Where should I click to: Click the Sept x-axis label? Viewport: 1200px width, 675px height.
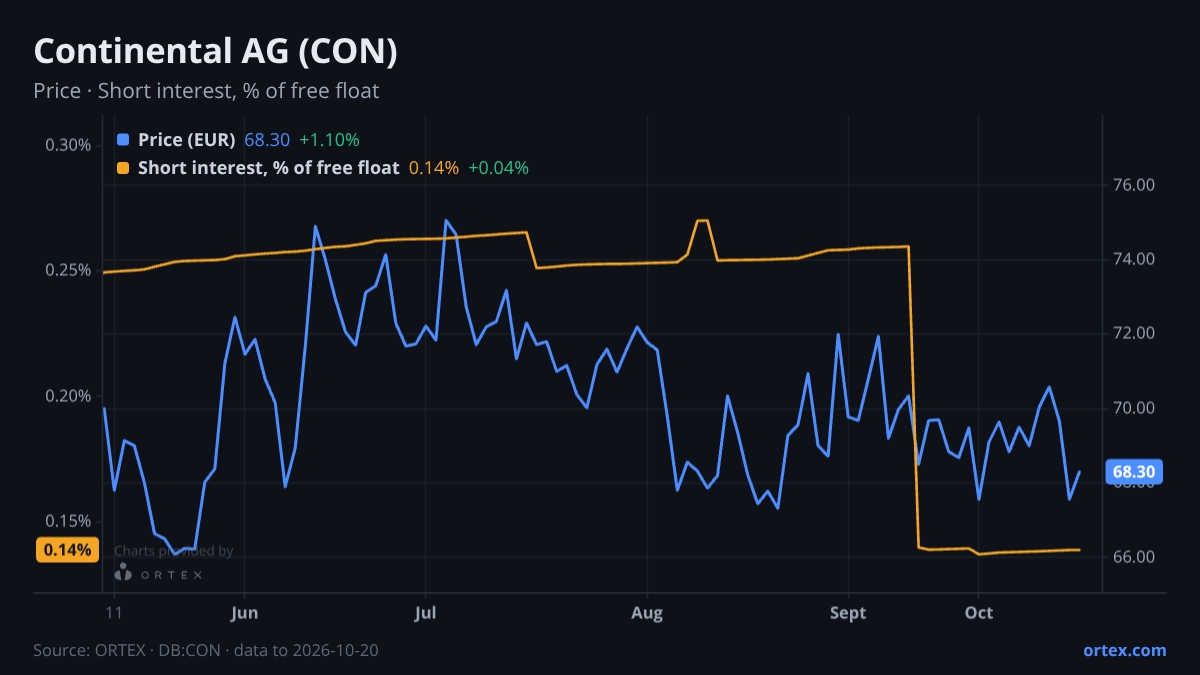coord(848,613)
